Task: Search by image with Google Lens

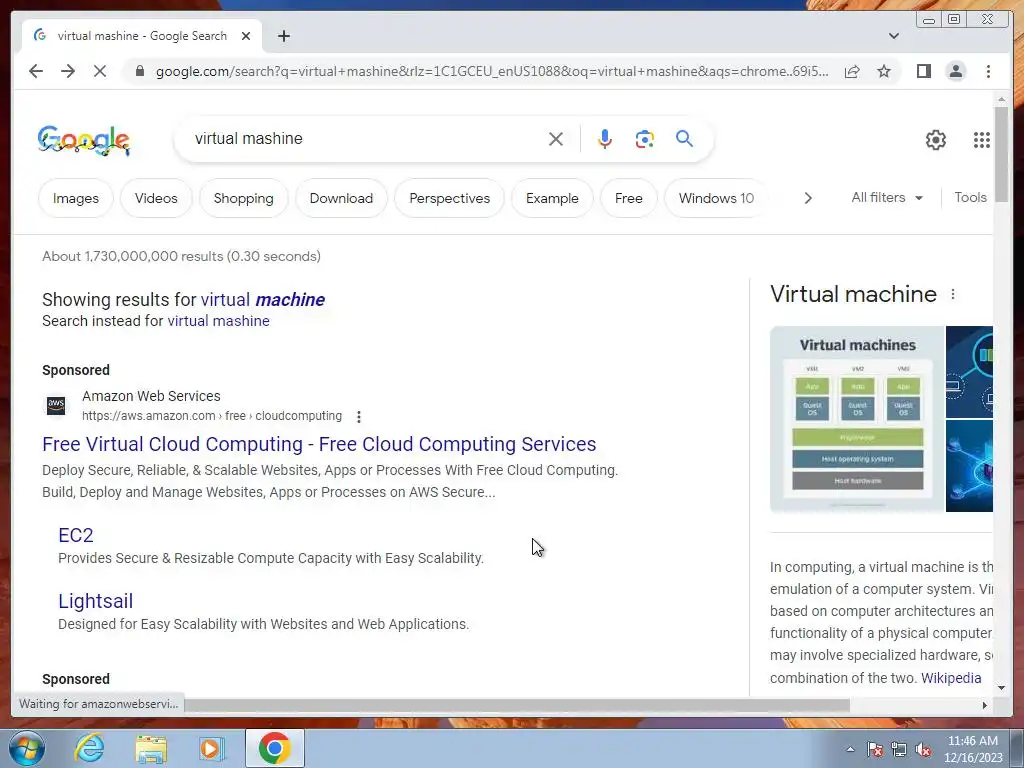Action: (645, 138)
